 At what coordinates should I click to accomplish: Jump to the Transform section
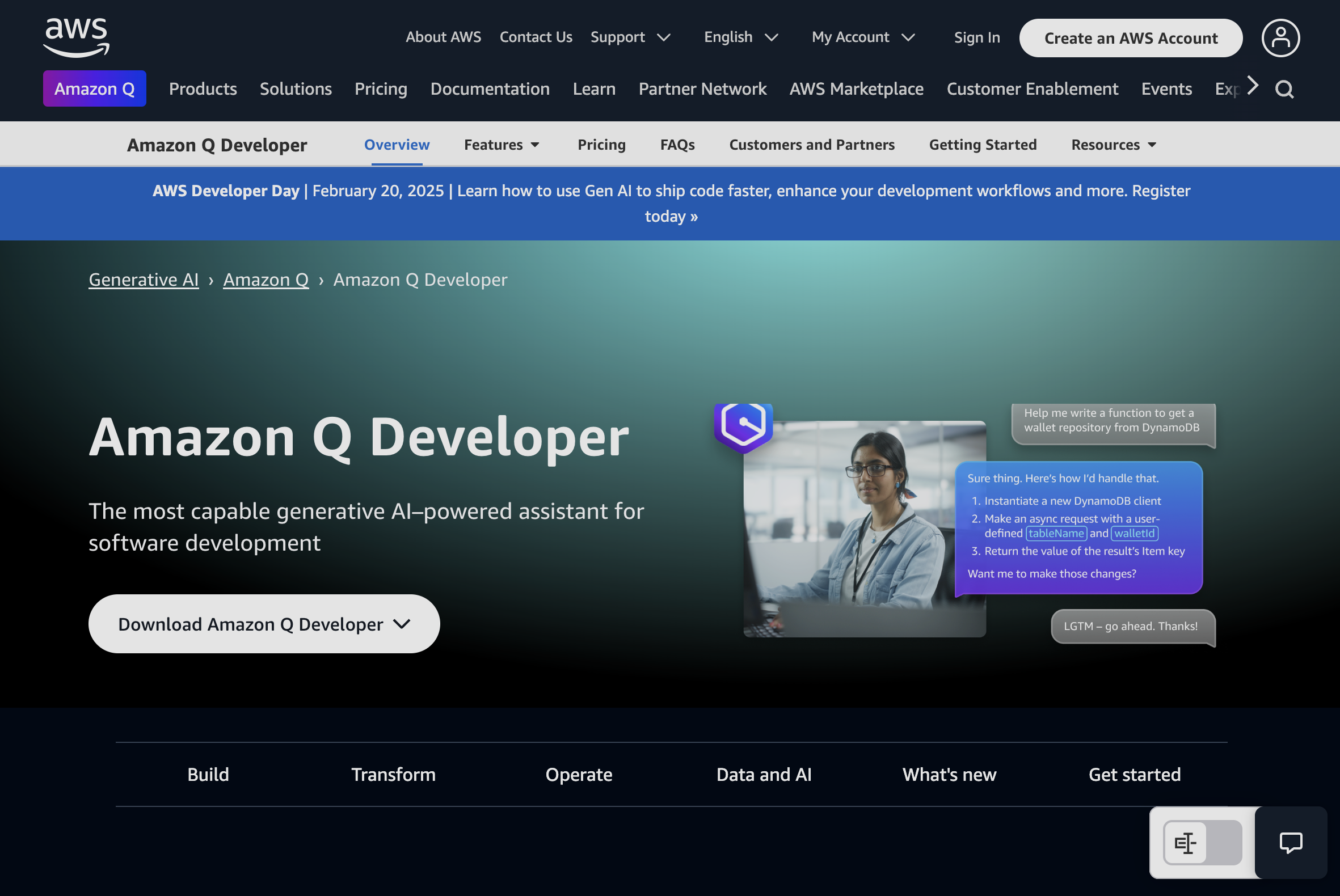[x=393, y=774]
